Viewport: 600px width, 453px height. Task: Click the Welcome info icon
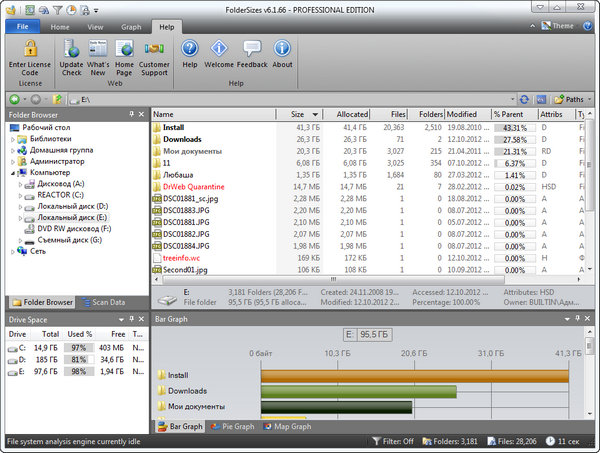point(218,49)
